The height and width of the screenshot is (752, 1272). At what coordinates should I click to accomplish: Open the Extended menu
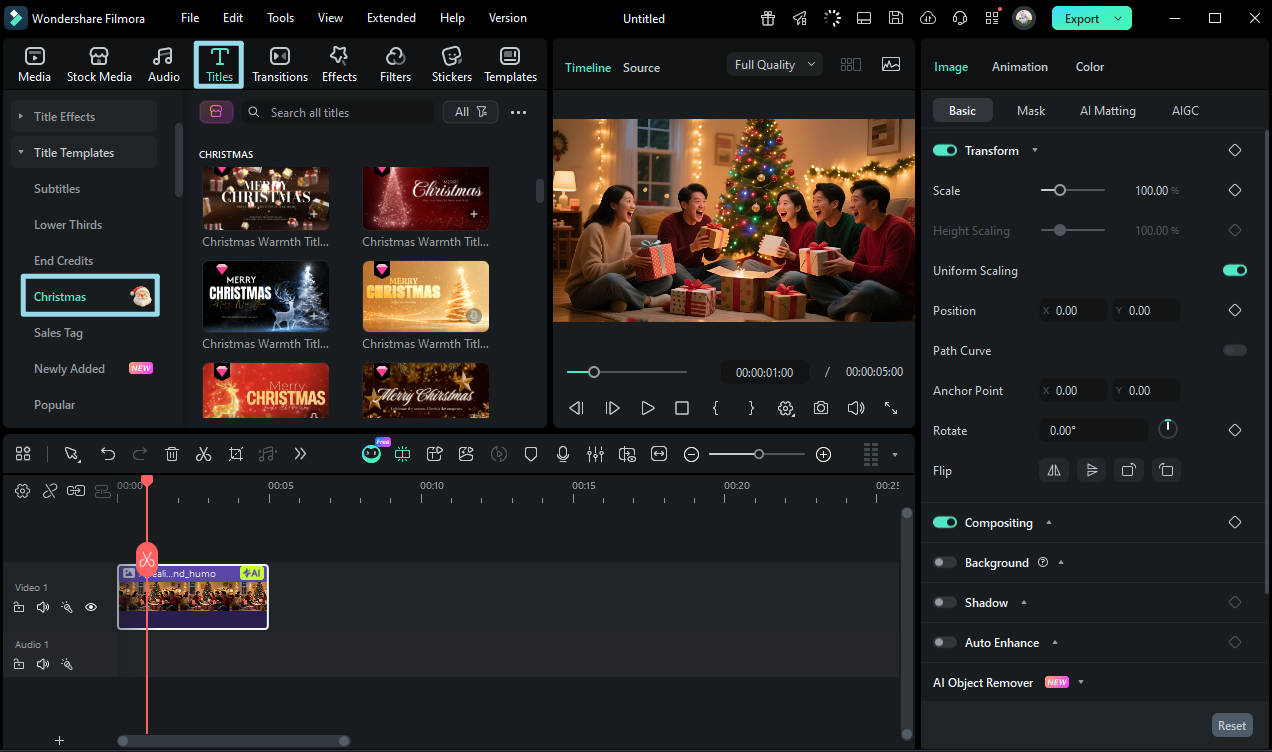[x=391, y=18]
